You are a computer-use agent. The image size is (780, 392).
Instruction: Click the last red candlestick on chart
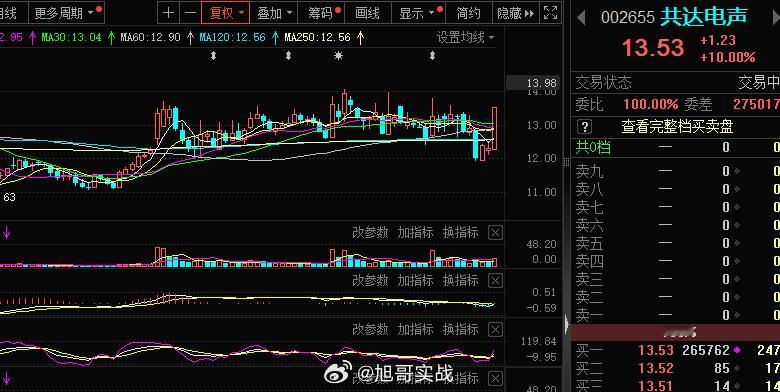(x=494, y=128)
